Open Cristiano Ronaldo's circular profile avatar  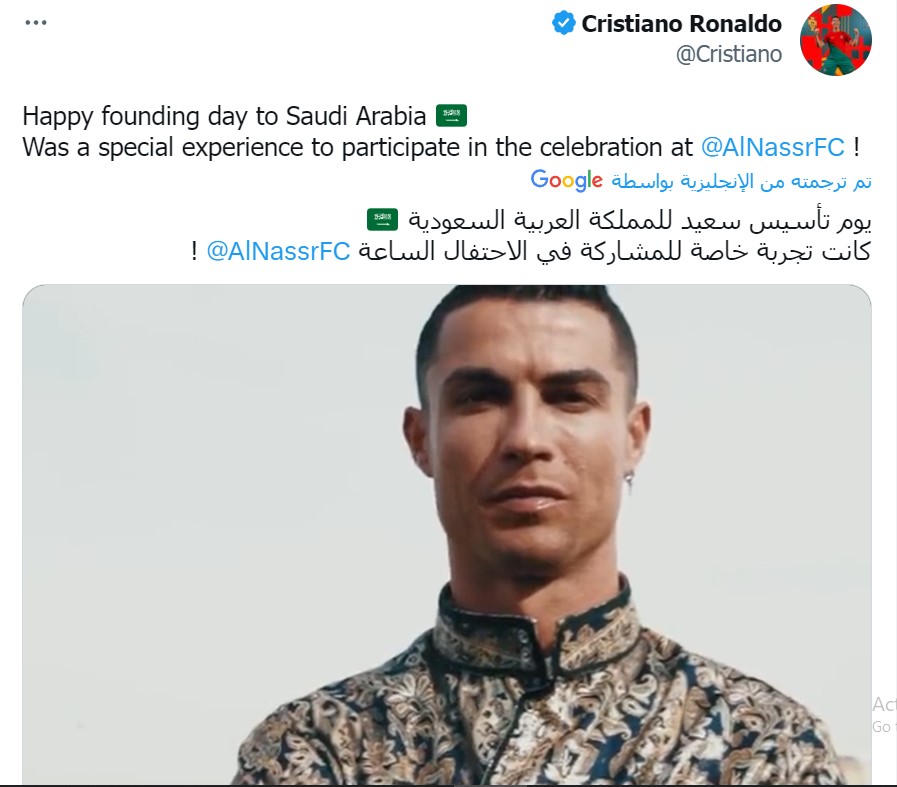click(x=835, y=40)
